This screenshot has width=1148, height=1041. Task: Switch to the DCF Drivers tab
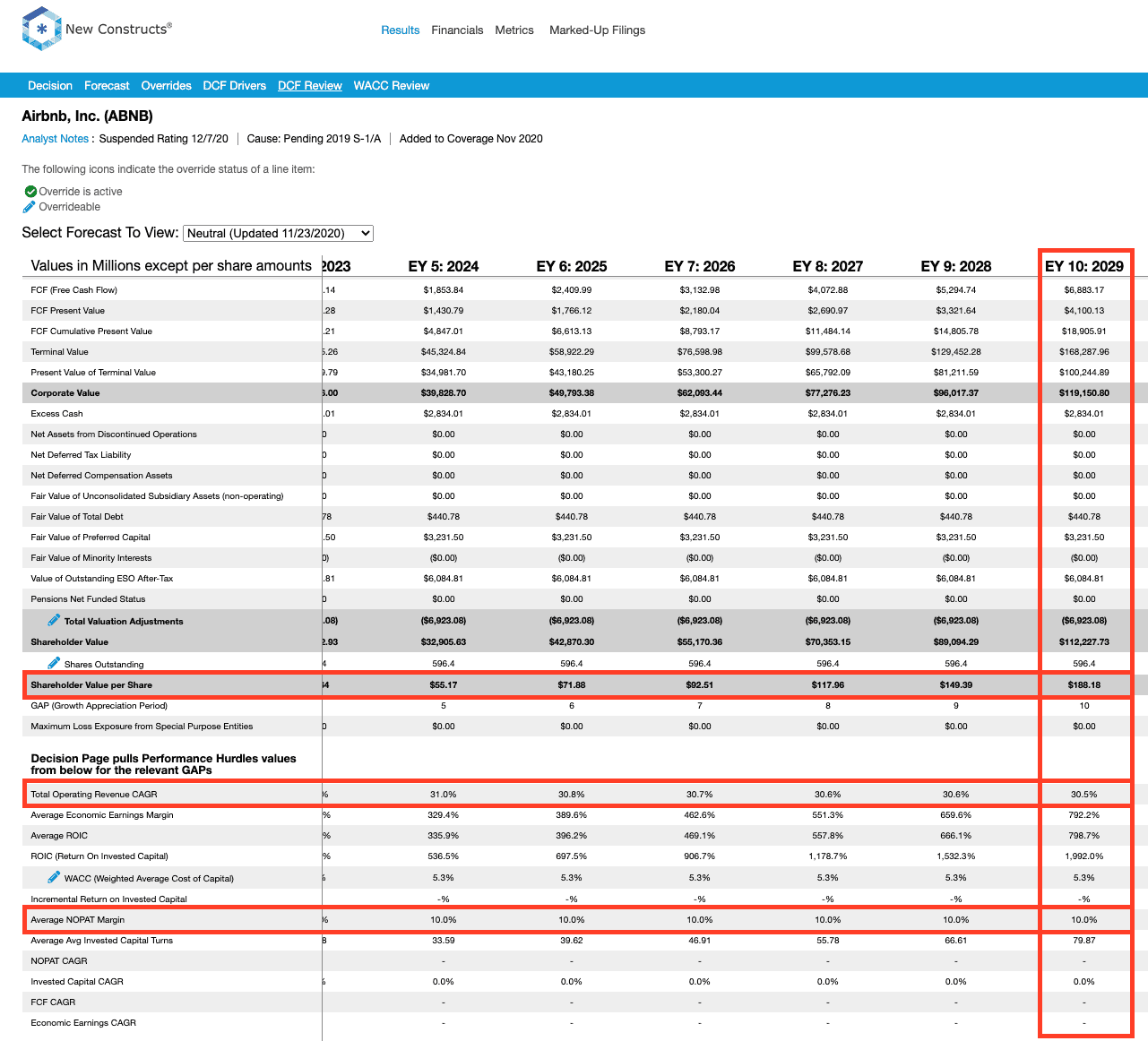click(235, 86)
